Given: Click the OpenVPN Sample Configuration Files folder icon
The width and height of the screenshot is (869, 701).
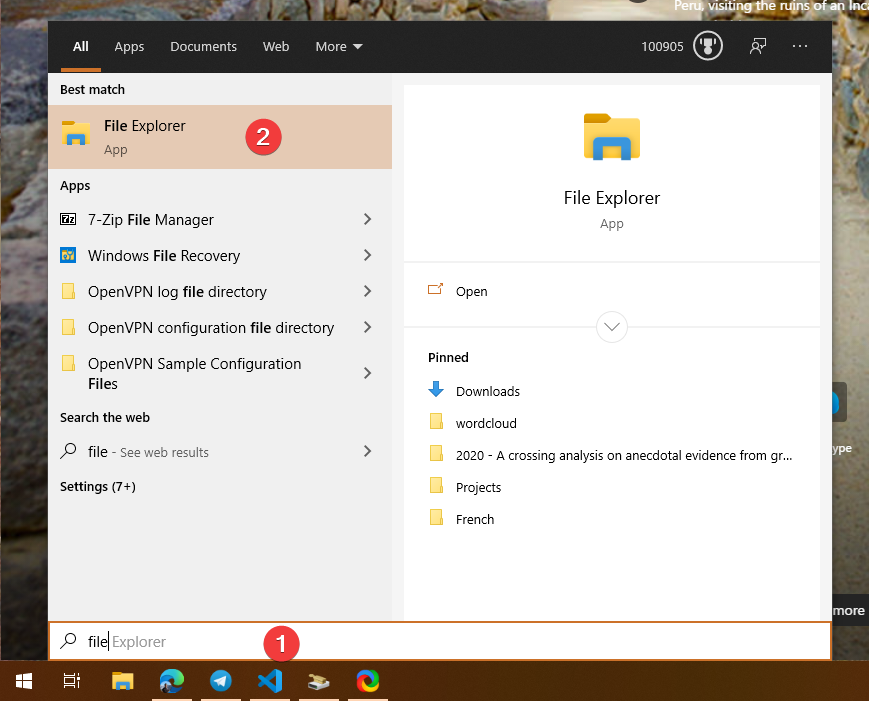Looking at the screenshot, I should [68, 363].
